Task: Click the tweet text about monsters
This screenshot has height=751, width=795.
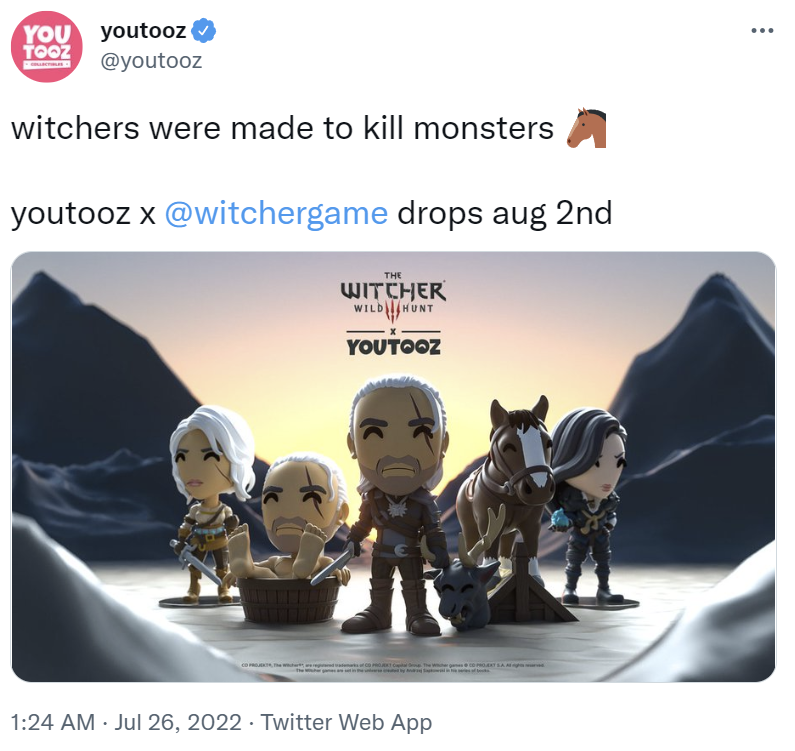Action: tap(282, 128)
